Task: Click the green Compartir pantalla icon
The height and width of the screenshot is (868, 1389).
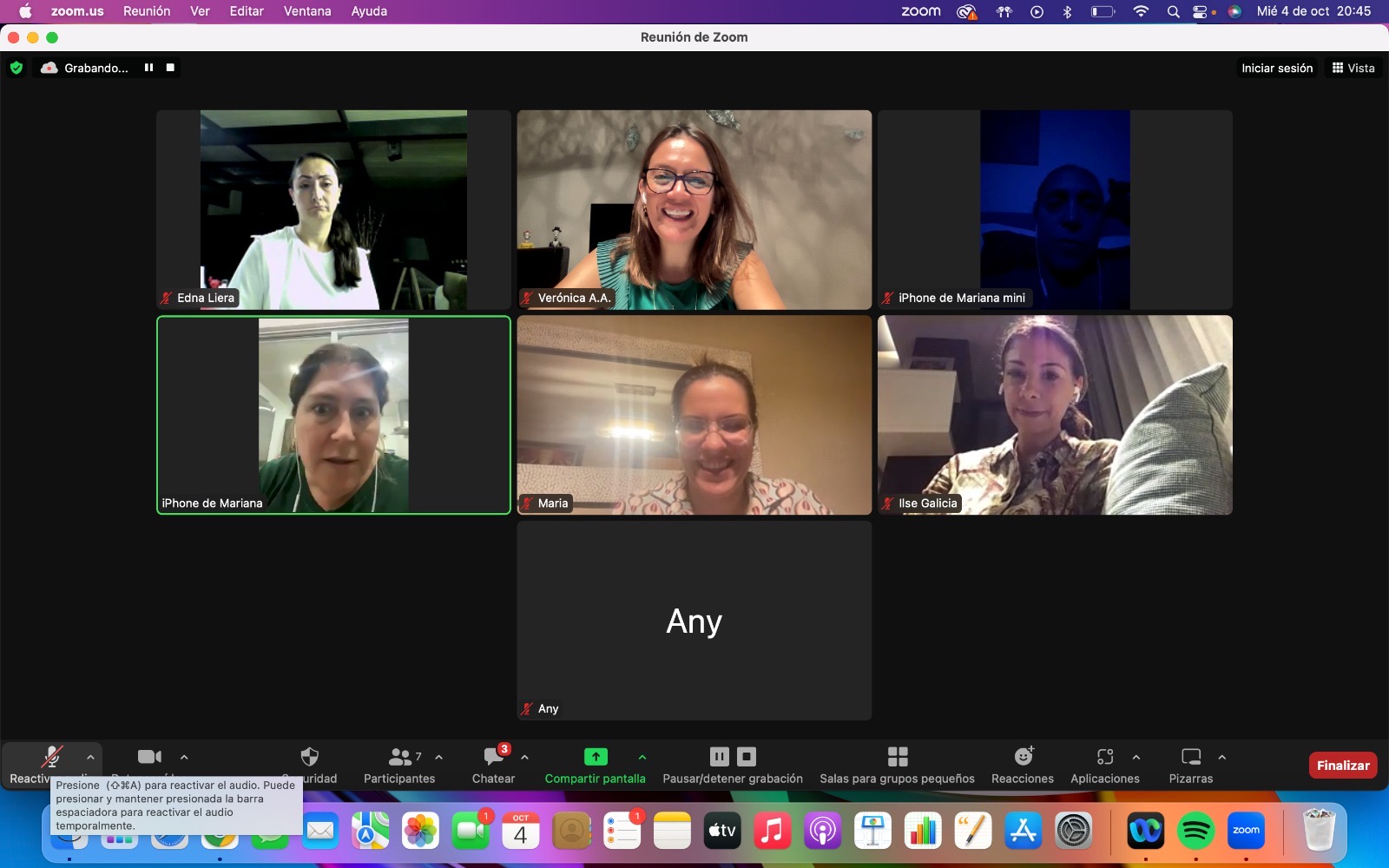Action: (596, 757)
